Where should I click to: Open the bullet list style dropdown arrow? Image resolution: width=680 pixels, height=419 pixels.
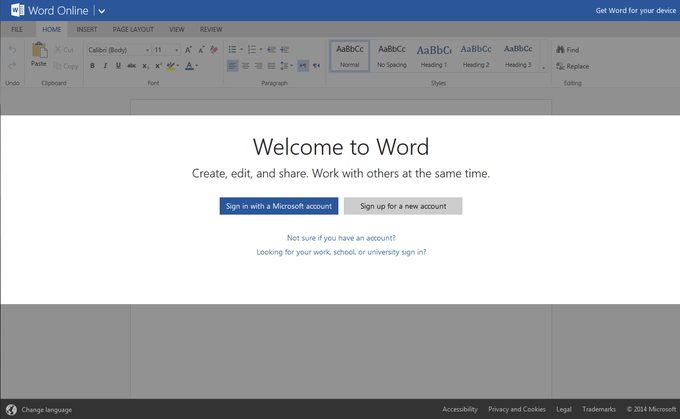(241, 50)
